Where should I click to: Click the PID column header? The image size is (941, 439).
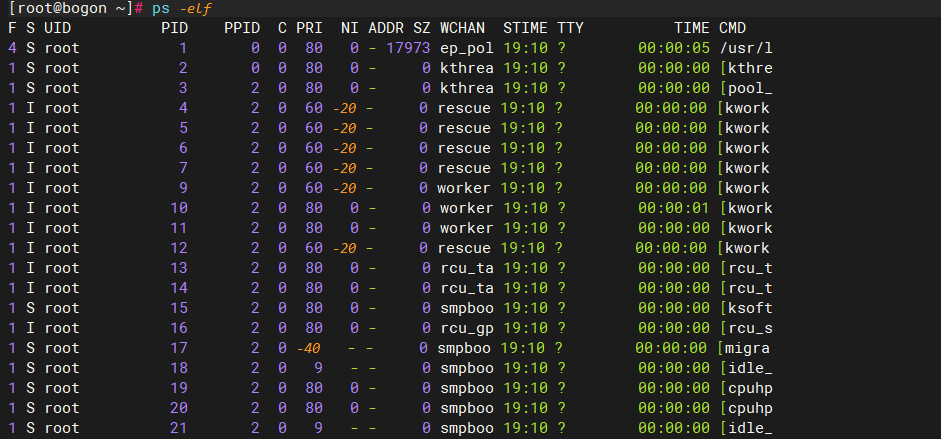click(174, 28)
